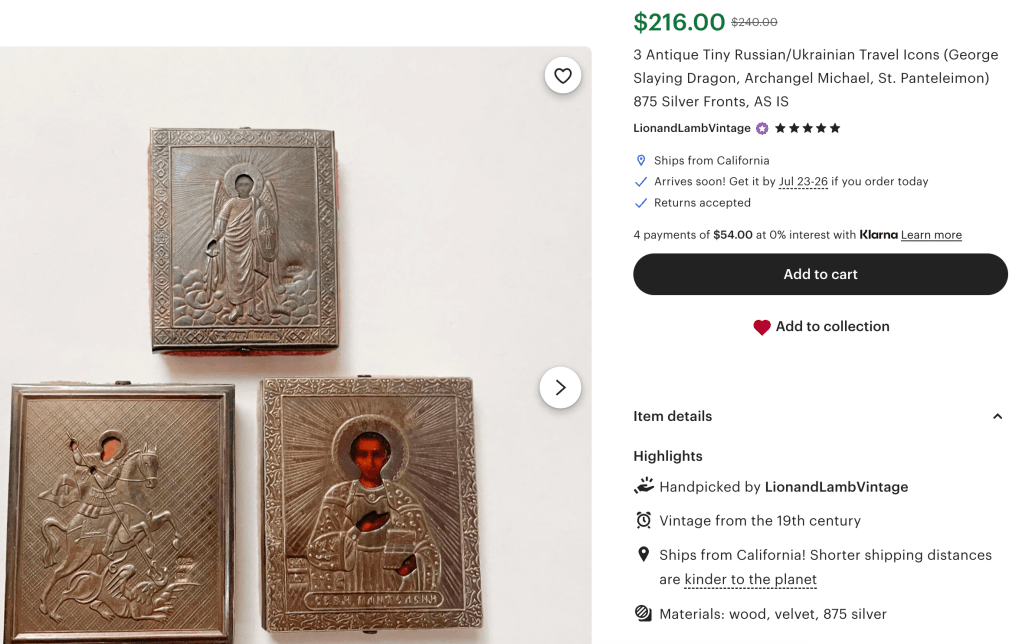
Task: Open the LionandLambVintage shop link
Action: (691, 129)
